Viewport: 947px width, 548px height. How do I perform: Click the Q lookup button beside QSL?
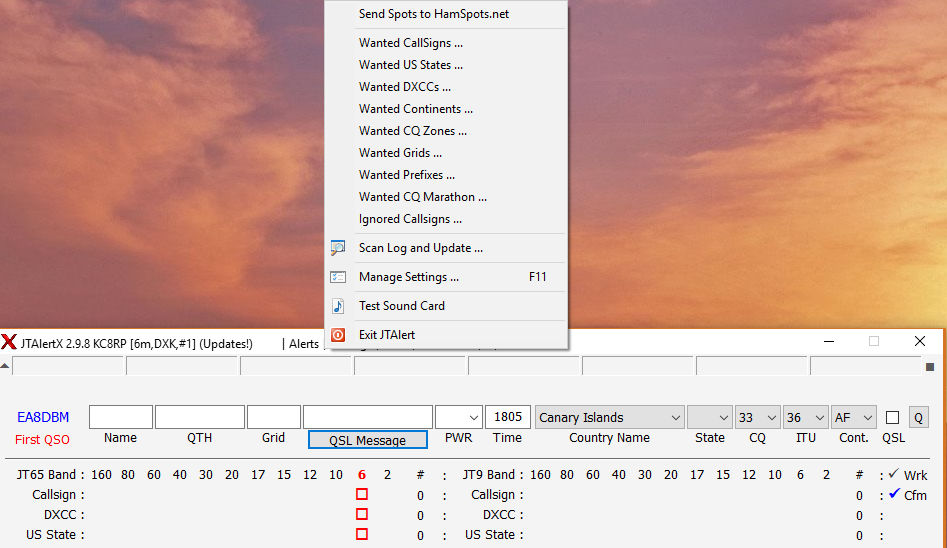918,418
